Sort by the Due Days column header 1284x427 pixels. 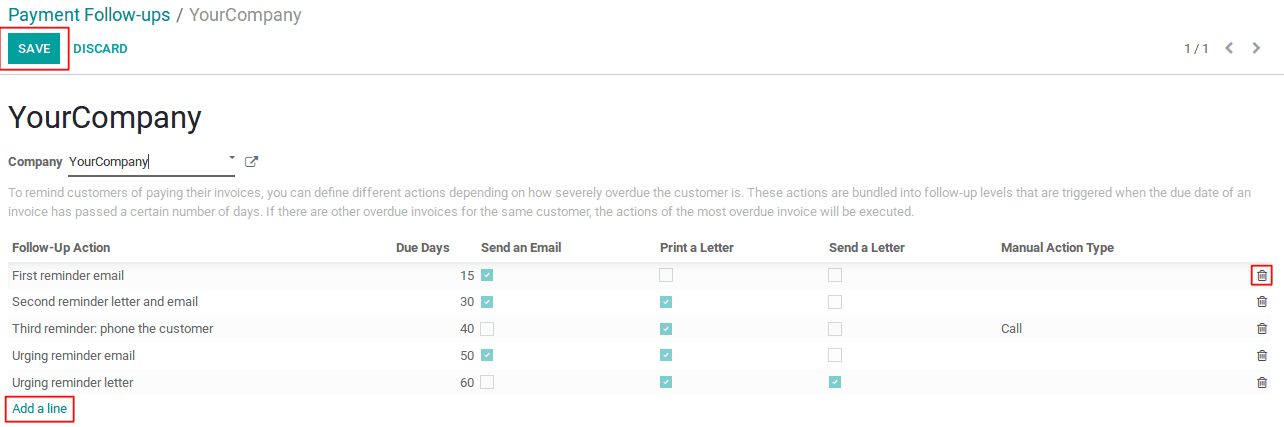pos(422,247)
